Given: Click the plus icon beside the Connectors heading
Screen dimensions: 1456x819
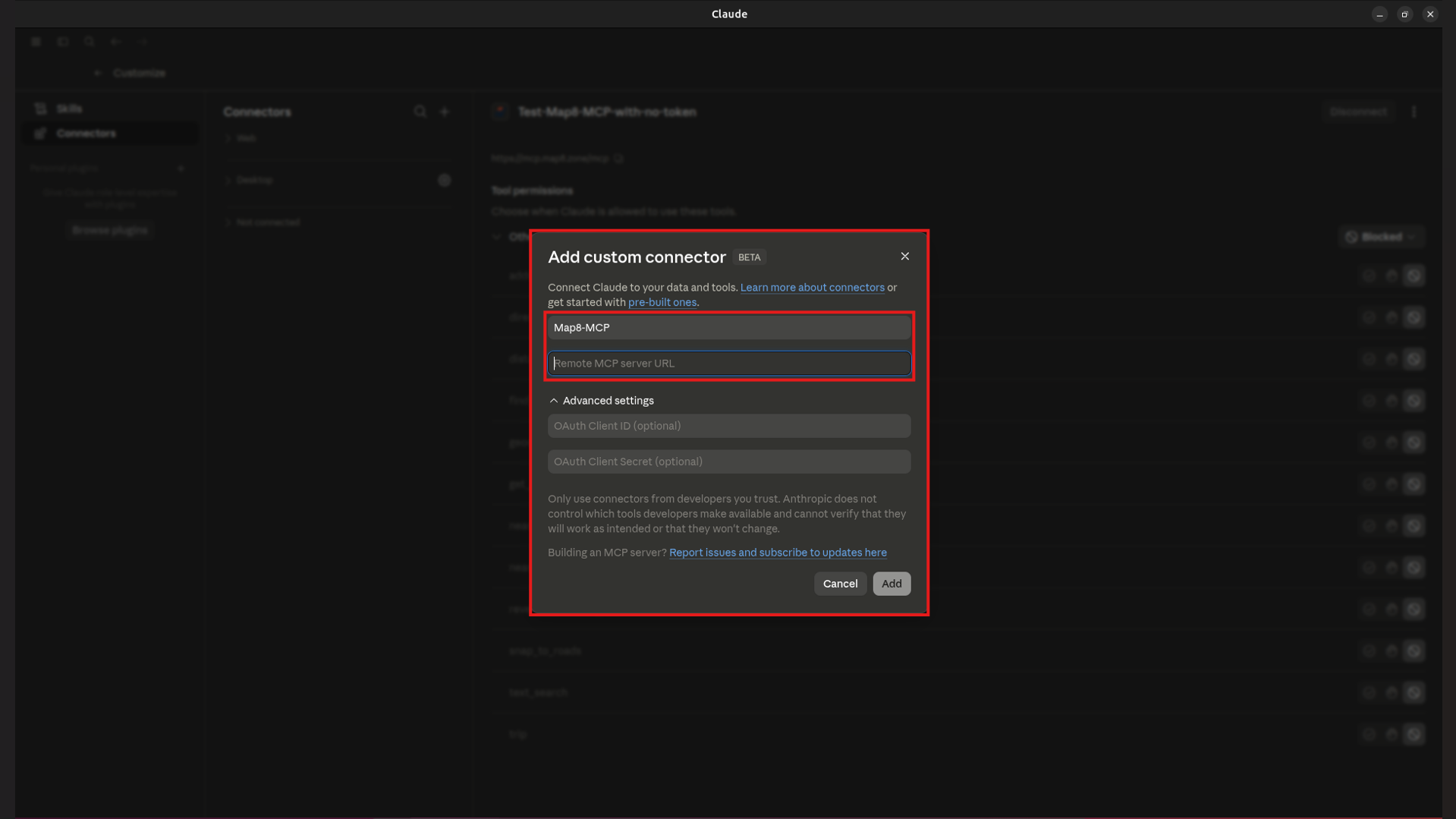Looking at the screenshot, I should point(445,112).
